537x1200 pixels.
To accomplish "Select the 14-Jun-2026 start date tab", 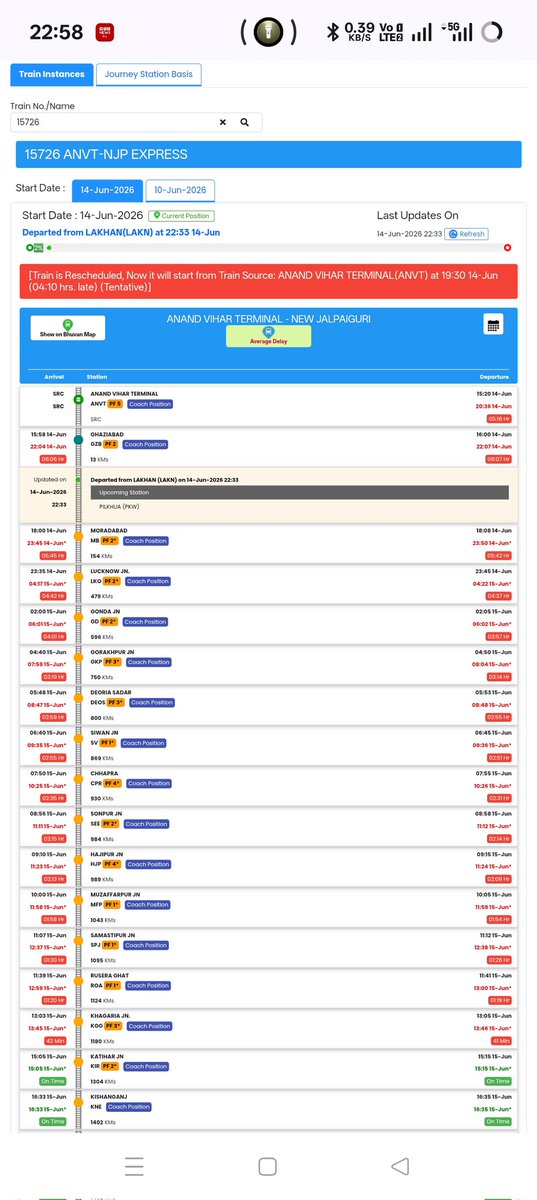I will point(107,190).
